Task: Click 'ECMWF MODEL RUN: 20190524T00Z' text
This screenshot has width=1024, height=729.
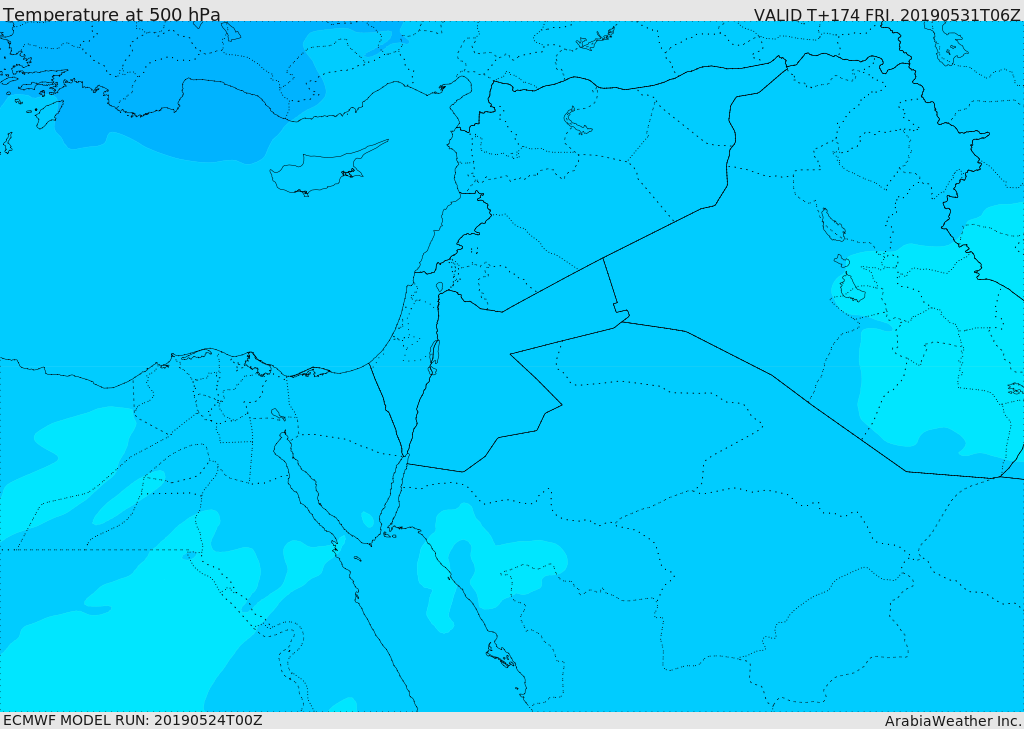Action: [133, 720]
